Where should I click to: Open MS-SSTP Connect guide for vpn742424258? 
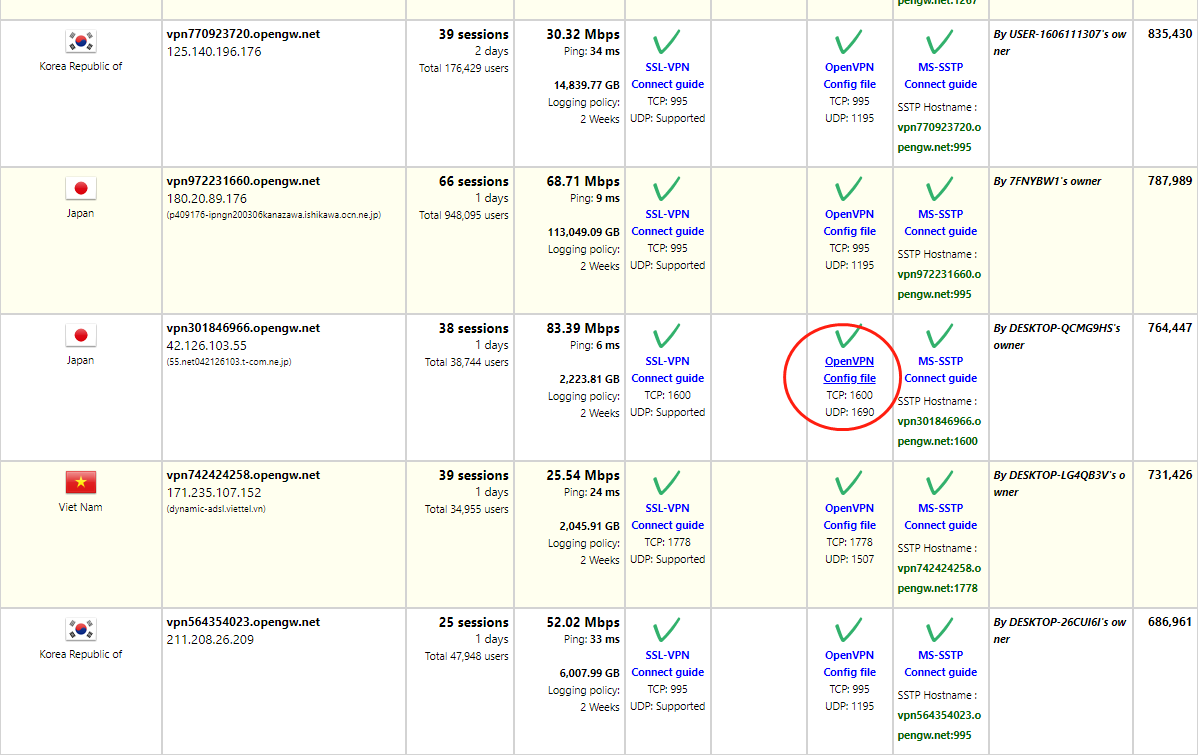(940, 525)
